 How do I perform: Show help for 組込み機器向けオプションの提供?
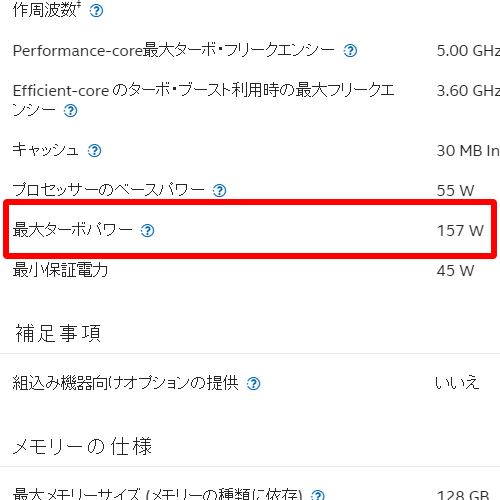point(253,384)
